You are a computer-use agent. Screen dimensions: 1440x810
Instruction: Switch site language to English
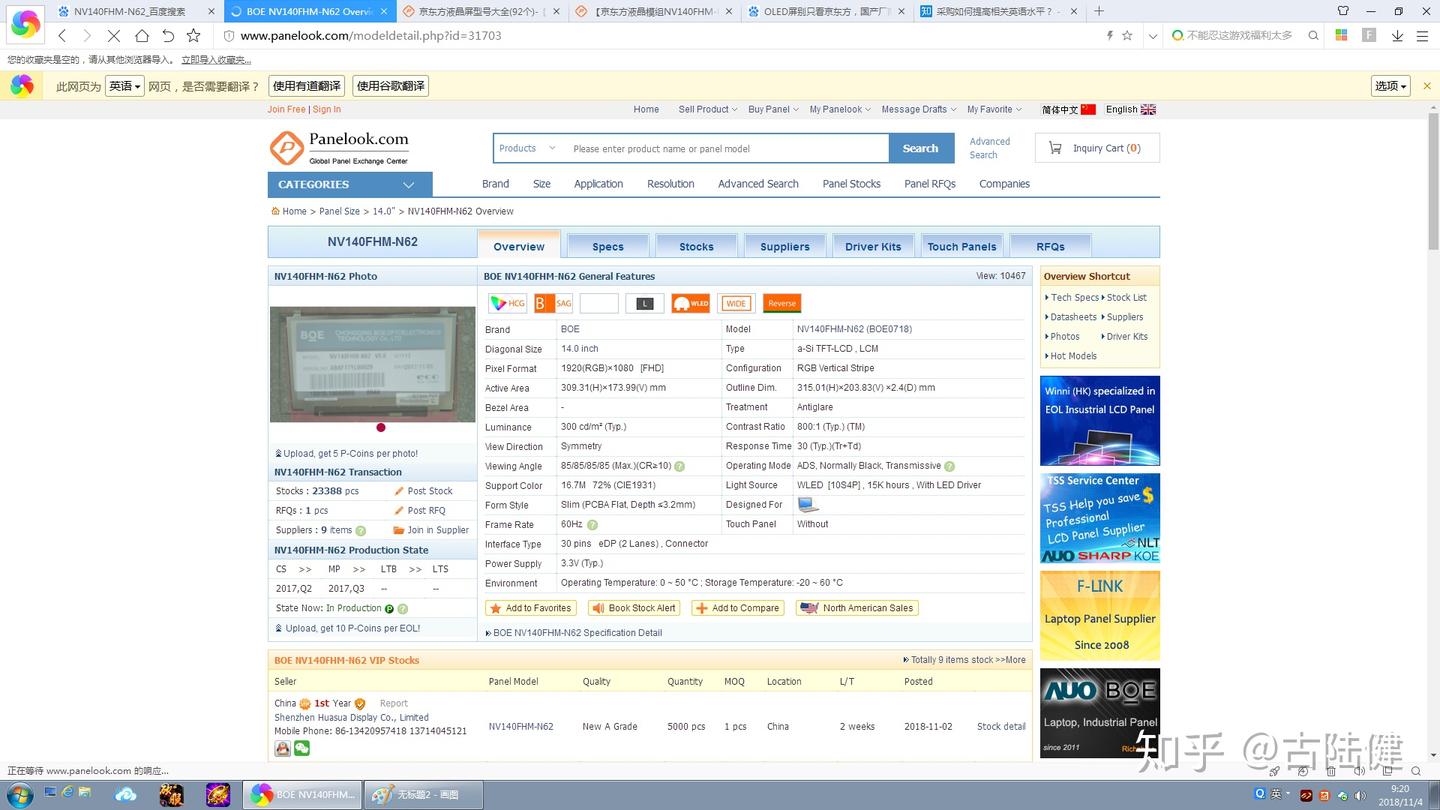(1130, 110)
